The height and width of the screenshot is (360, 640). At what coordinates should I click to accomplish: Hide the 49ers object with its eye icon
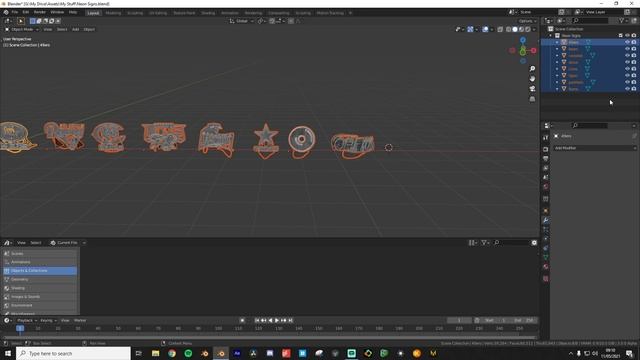click(x=627, y=42)
